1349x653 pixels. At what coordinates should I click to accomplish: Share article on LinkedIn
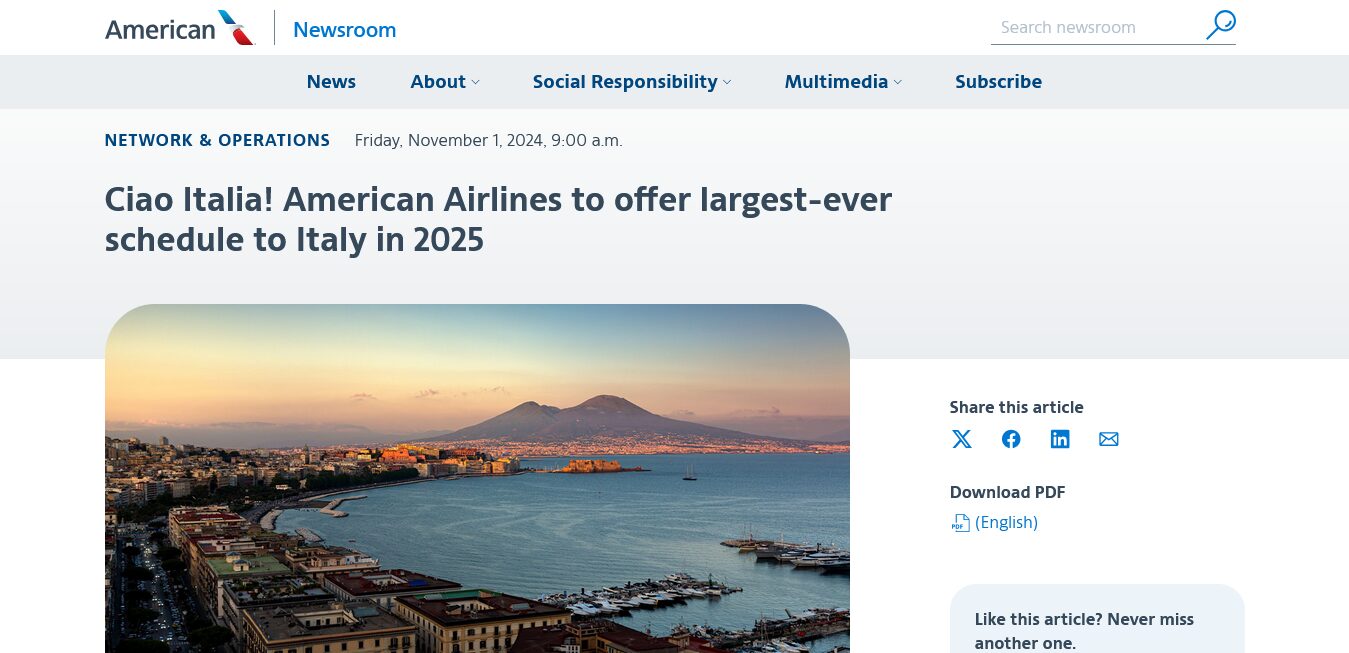(1060, 439)
